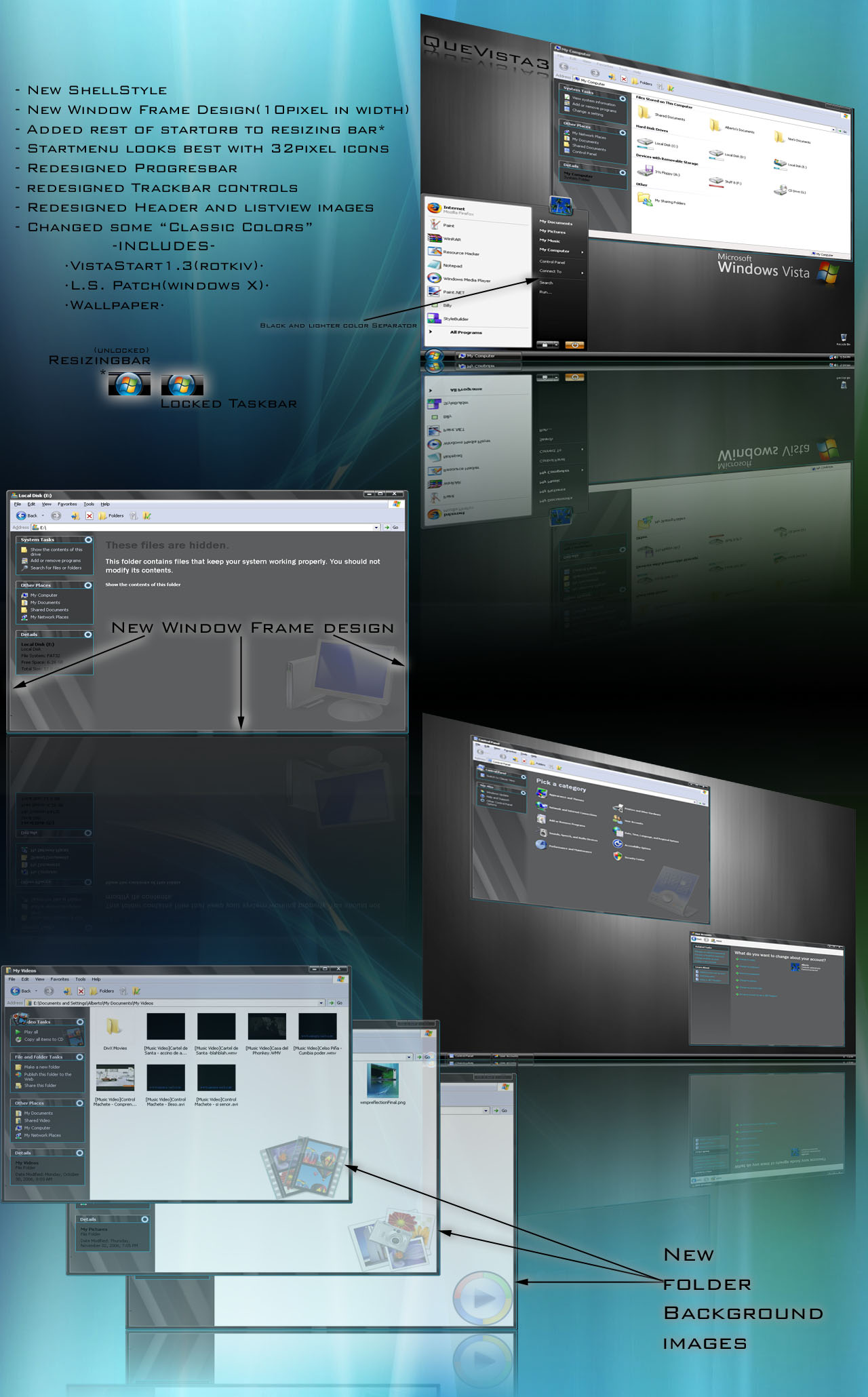The width and height of the screenshot is (868, 1397).
Task: Click the Up folder icon in My Videos toolbar
Action: 66,991
